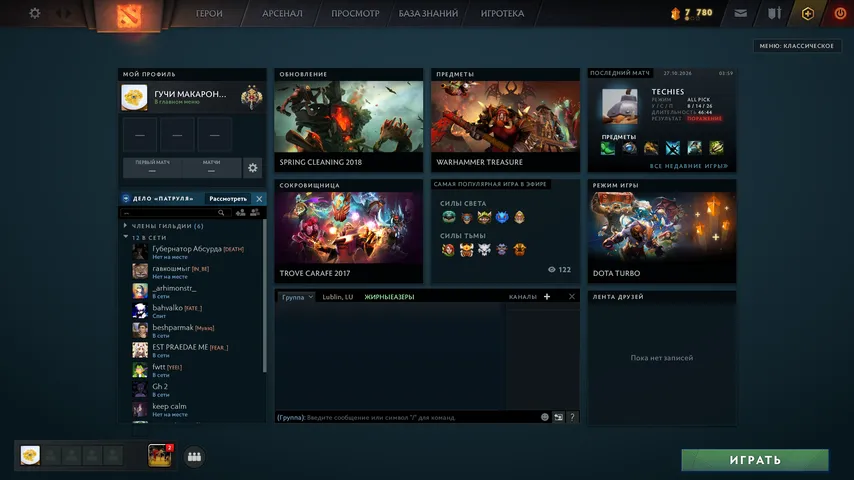Viewport: 854px width, 480px height.
Task: Open the Dota Plus hexagon icon
Action: [808, 13]
